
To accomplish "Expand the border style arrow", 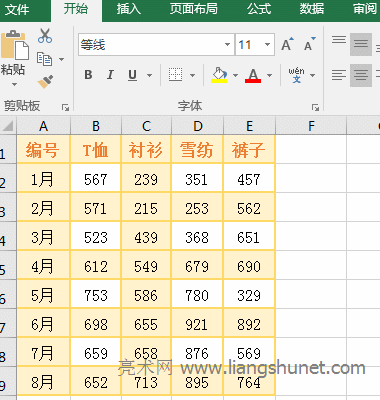I will coord(192,75).
